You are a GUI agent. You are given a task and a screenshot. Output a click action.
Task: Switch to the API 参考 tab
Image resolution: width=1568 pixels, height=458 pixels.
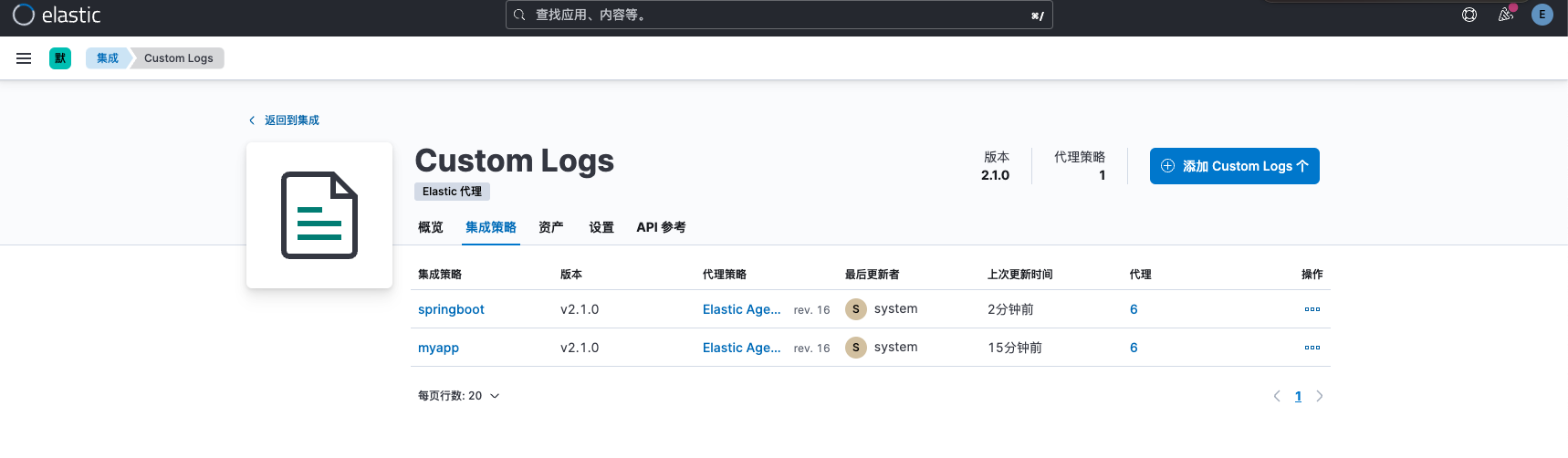661,227
